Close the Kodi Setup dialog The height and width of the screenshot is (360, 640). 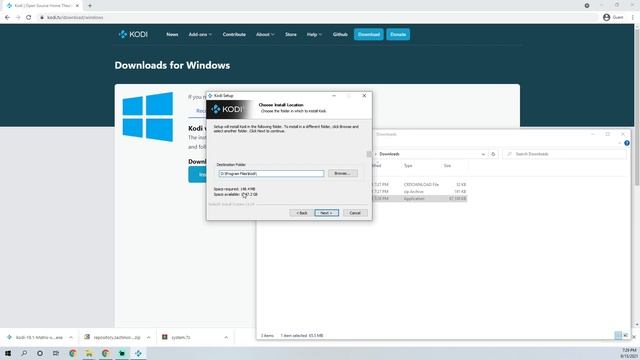[364, 96]
